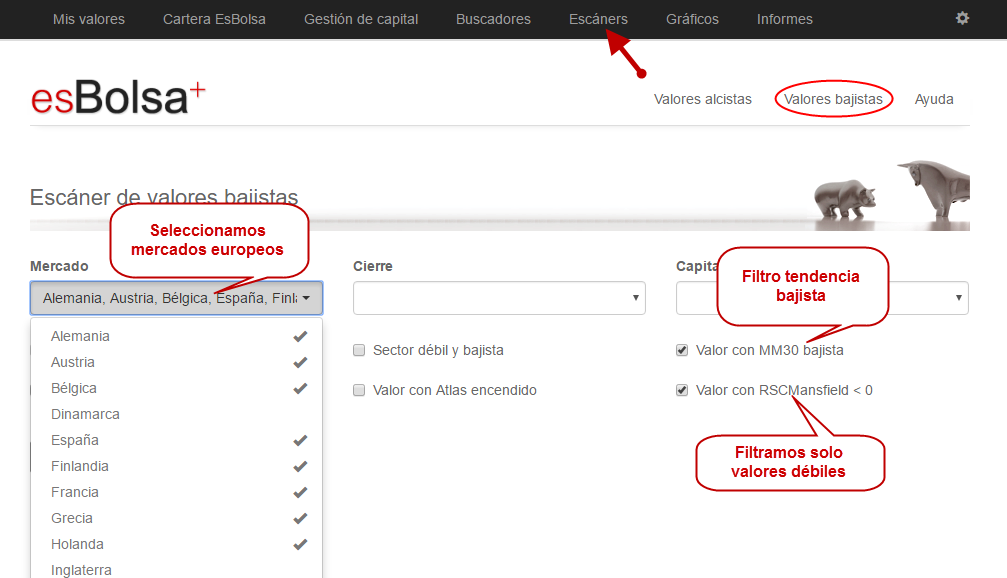Collapse the Mercado dropdown selector
Image resolution: width=1007 pixels, height=578 pixels.
click(176, 298)
